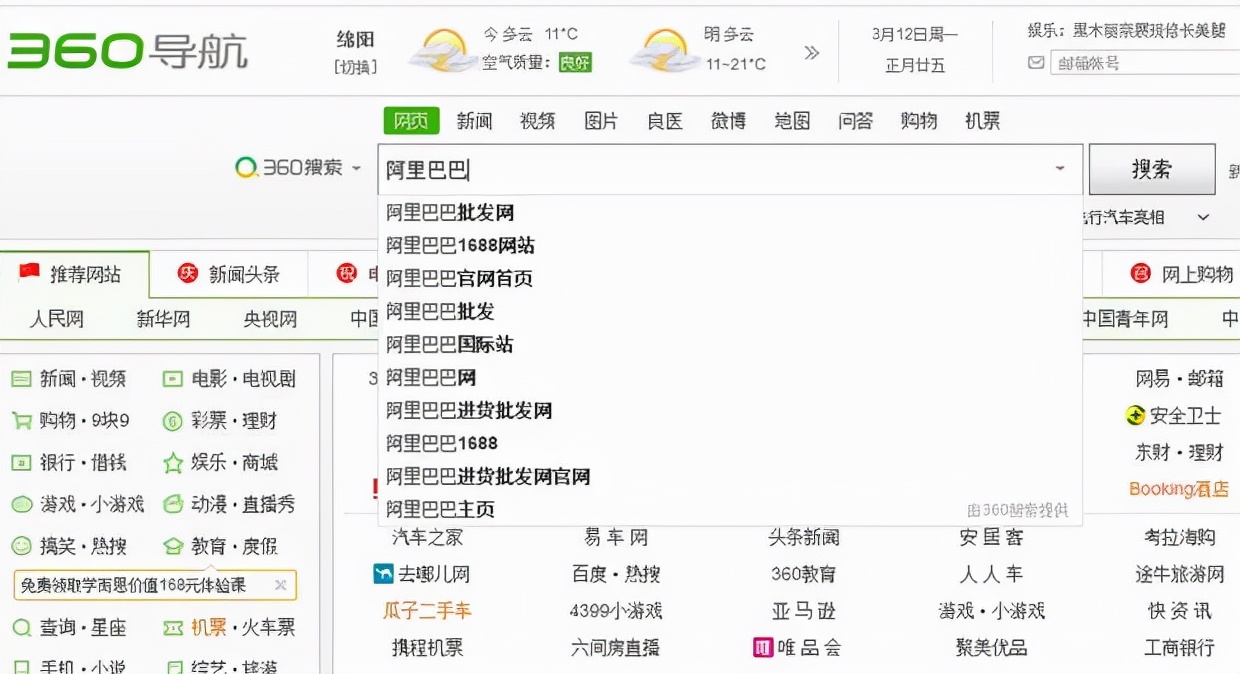Switch to the 新闻 search tab

click(474, 120)
